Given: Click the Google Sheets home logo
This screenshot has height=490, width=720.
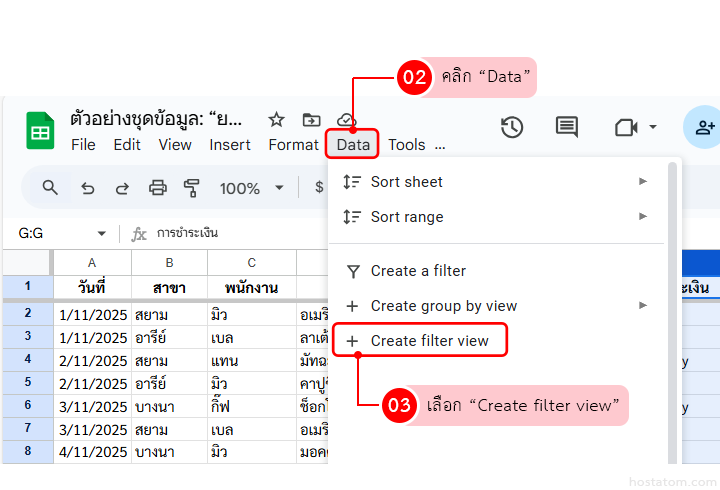Looking at the screenshot, I should click(x=41, y=131).
